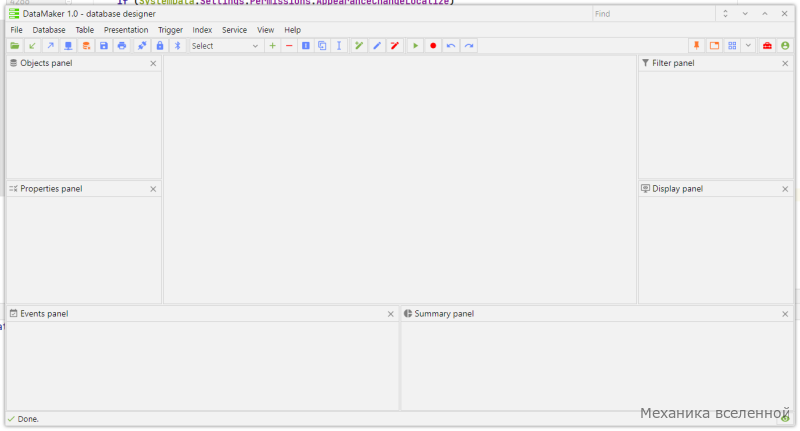Screen dimensions: 800x431
Task: Open the Help menu
Action: pos(292,30)
